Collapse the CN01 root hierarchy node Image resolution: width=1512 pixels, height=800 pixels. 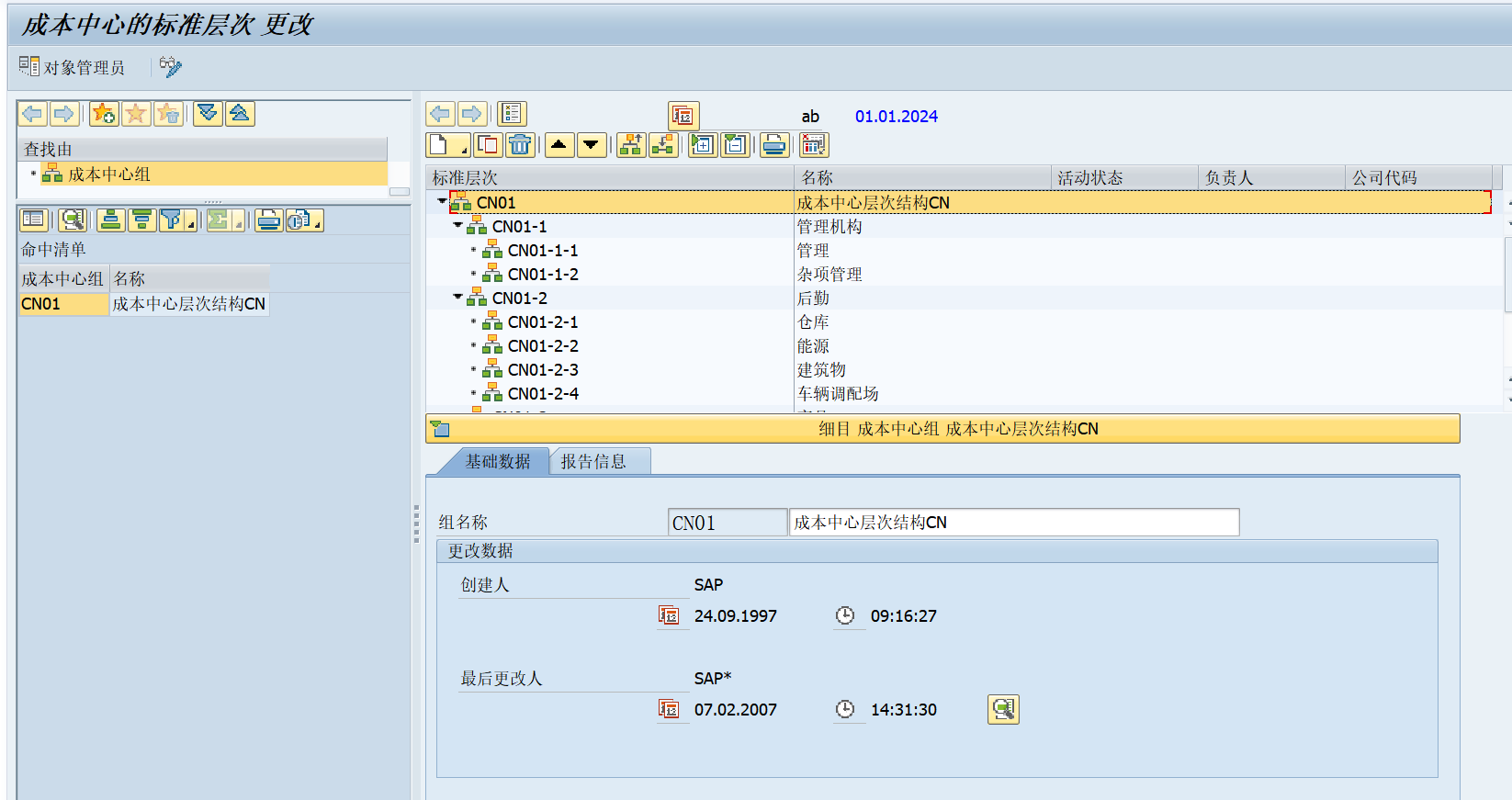(x=442, y=201)
